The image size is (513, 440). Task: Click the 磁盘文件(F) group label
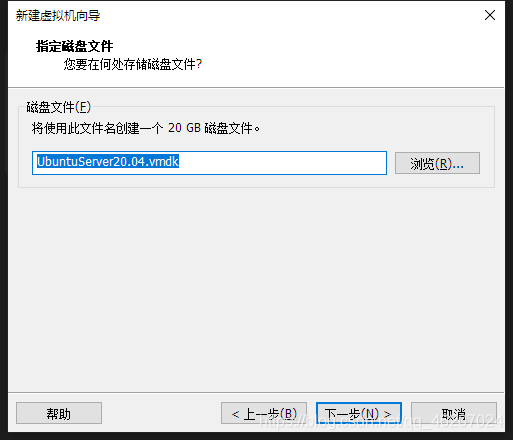[x=59, y=107]
